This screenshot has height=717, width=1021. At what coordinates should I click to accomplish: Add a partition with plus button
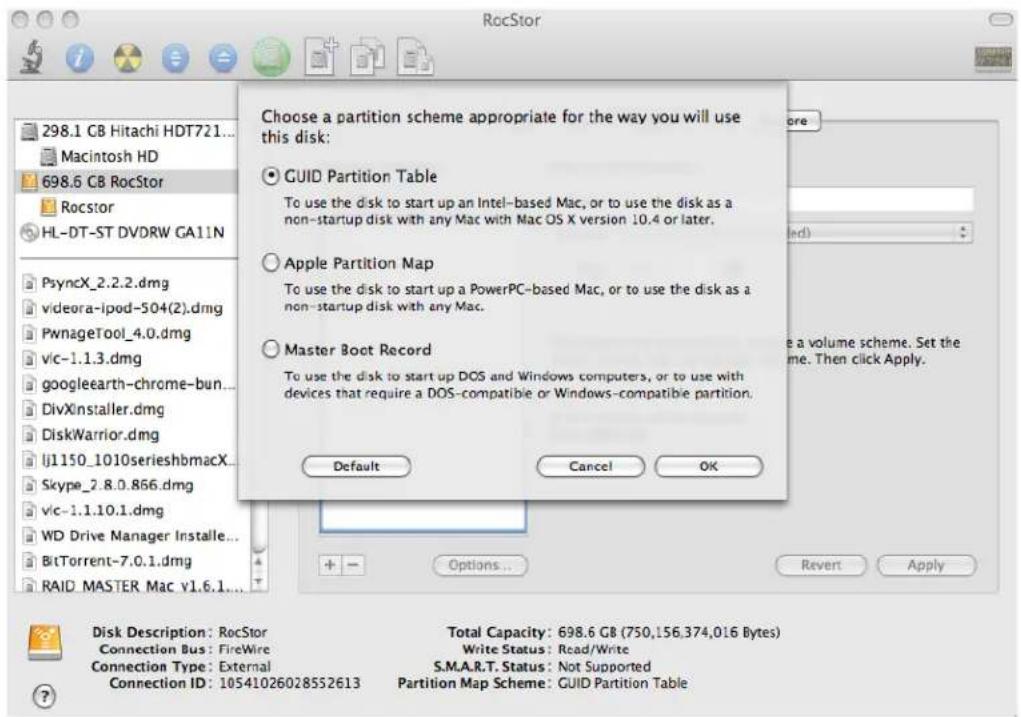(x=330, y=565)
